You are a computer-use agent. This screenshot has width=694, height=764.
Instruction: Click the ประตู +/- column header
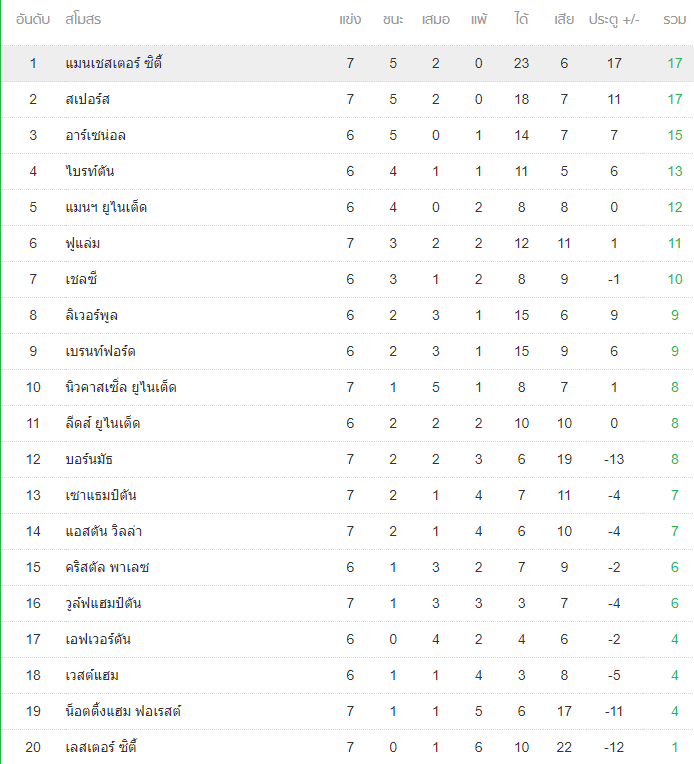(x=614, y=19)
